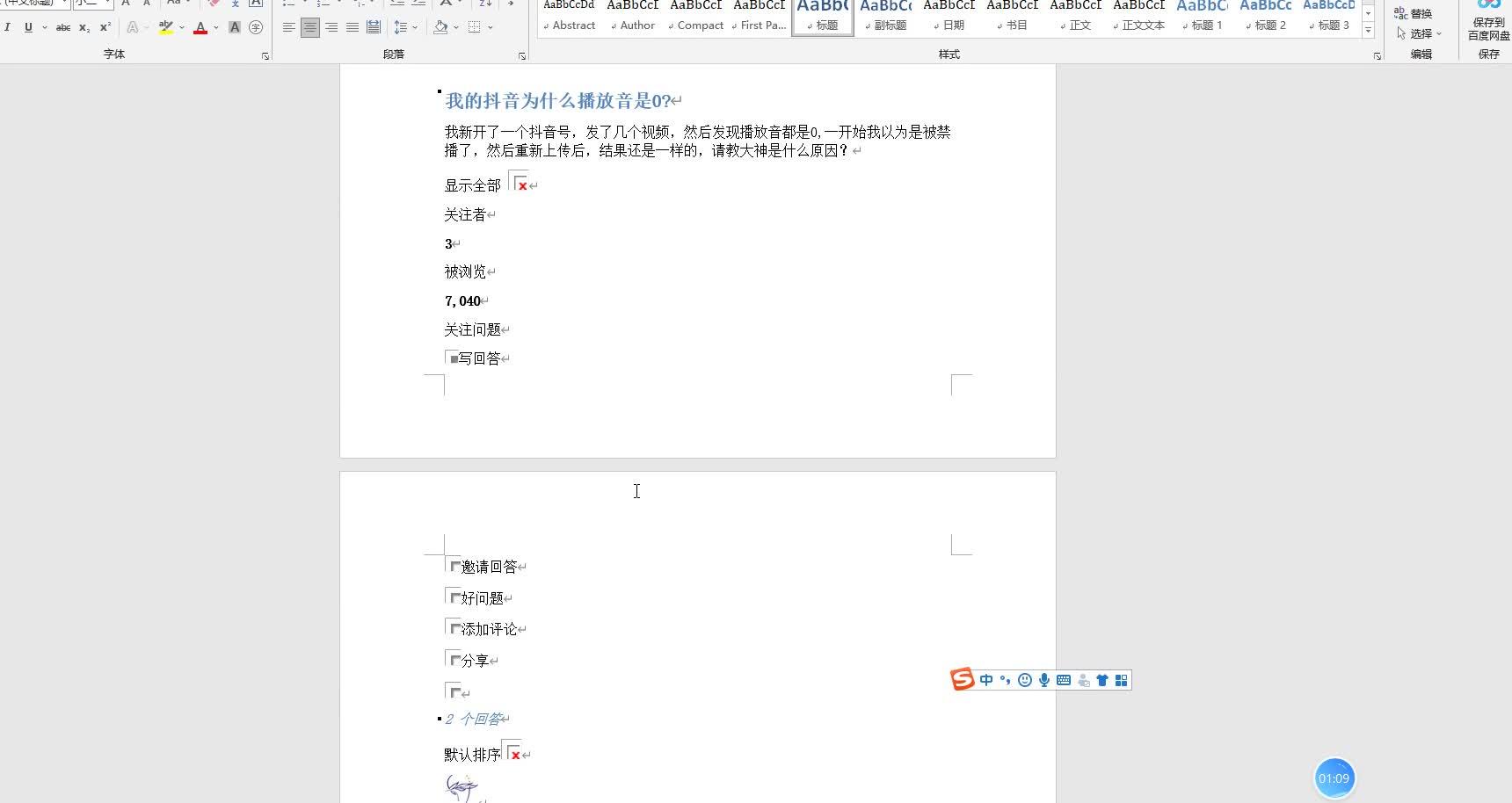1512x803 pixels.
Task: Click the 2 个回答 heading
Action: [x=473, y=719]
